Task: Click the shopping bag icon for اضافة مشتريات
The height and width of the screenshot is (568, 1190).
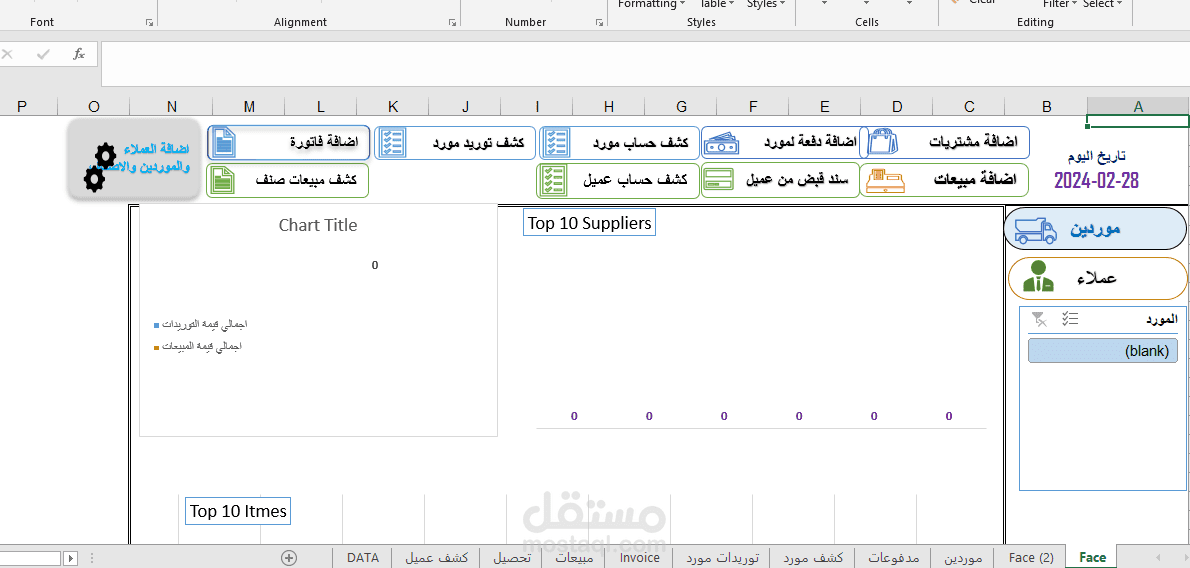Action: [x=883, y=142]
